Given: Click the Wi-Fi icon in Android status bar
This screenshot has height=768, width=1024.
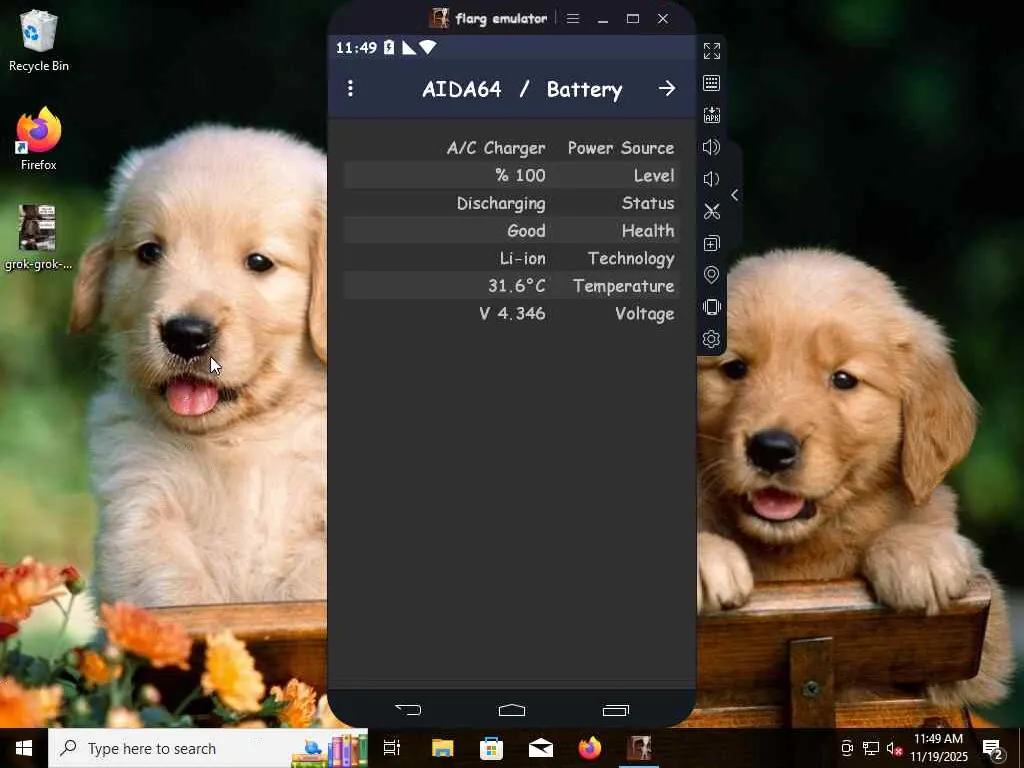Looking at the screenshot, I should (x=428, y=47).
